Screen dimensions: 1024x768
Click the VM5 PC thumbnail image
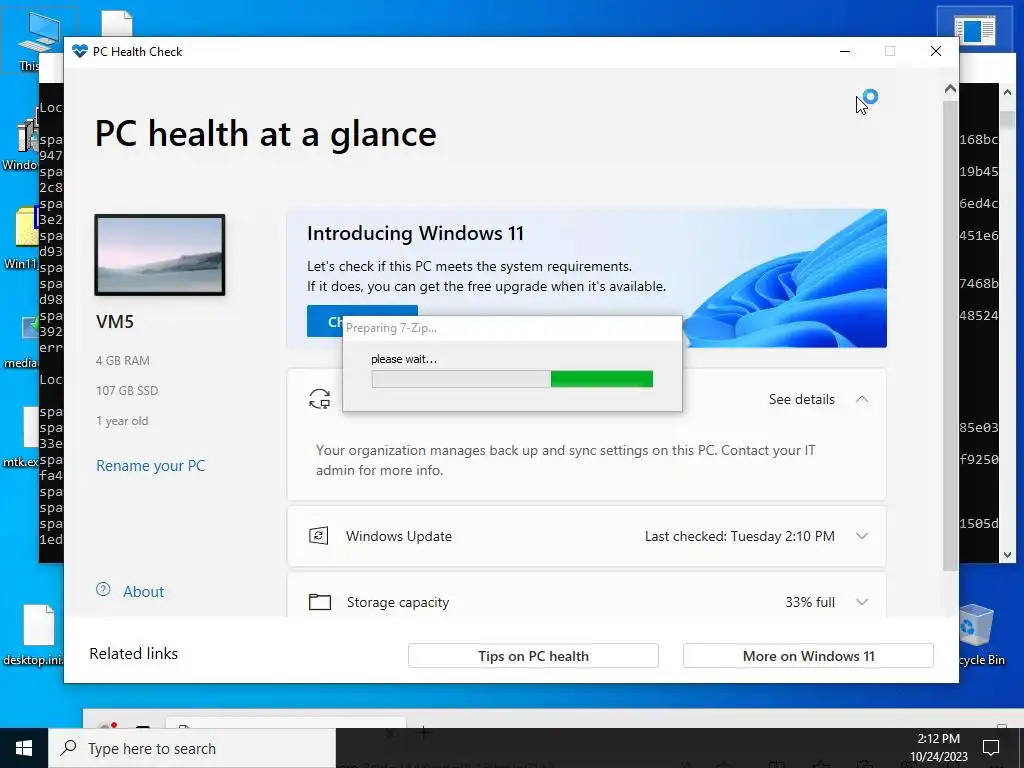(160, 255)
